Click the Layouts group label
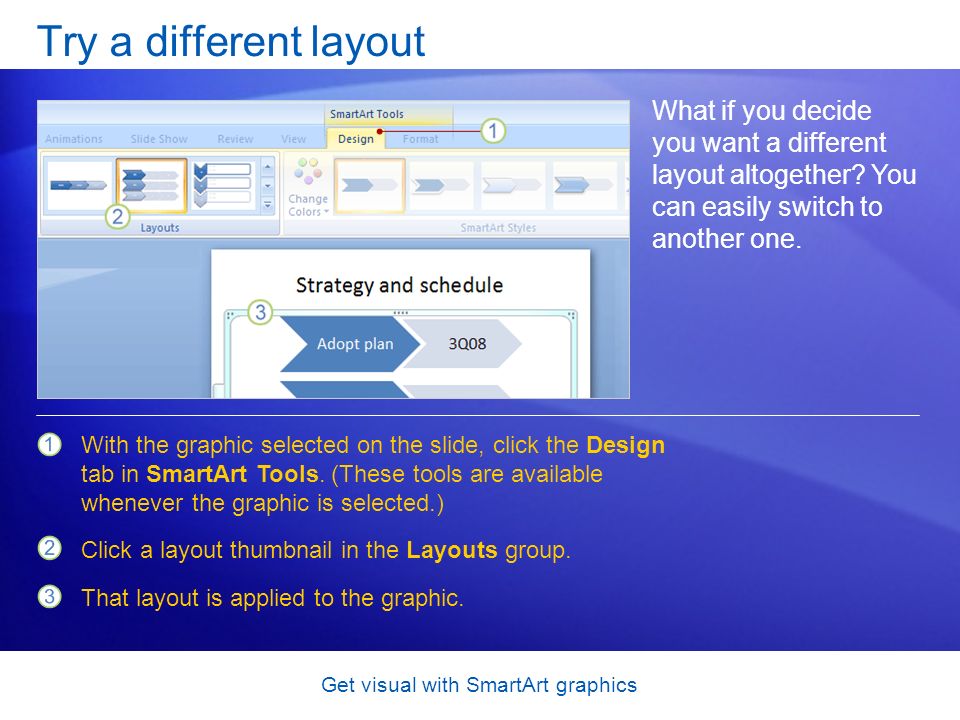 (160, 228)
